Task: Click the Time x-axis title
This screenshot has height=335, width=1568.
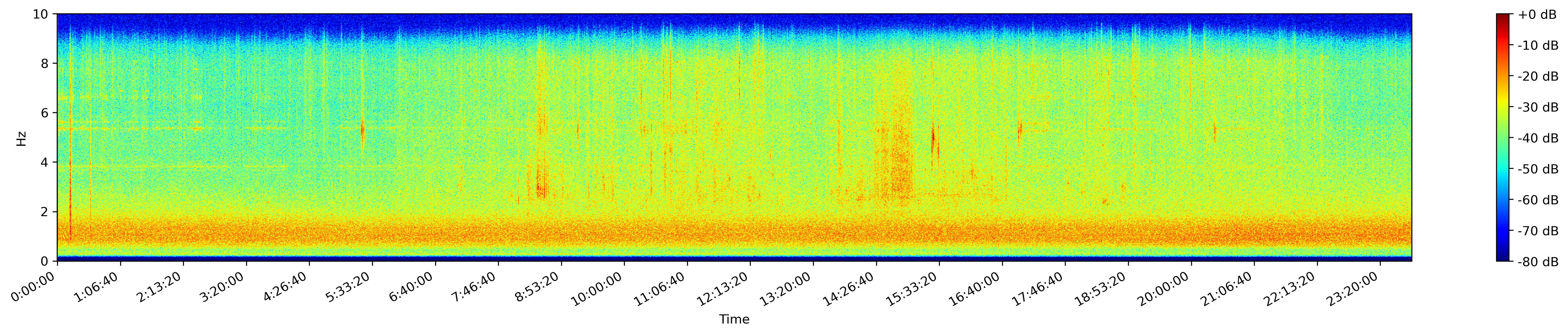Action: pyautogui.click(x=734, y=319)
